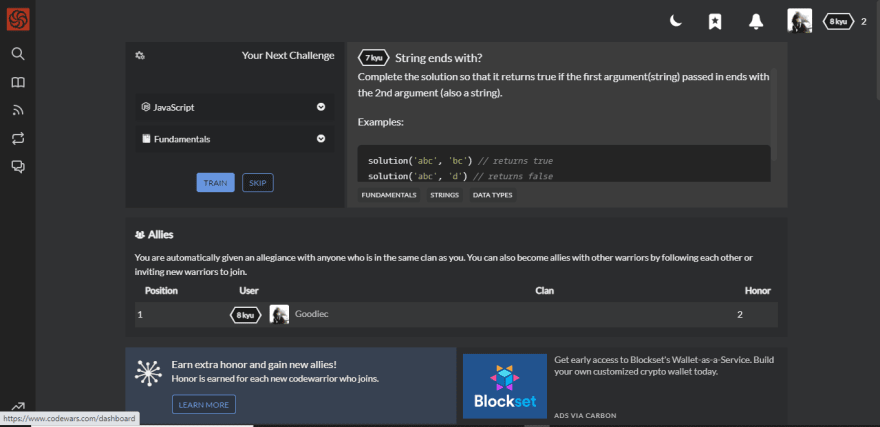880x427 pixels.
Task: Open the Blockset ad thumbnail
Action: 505,386
